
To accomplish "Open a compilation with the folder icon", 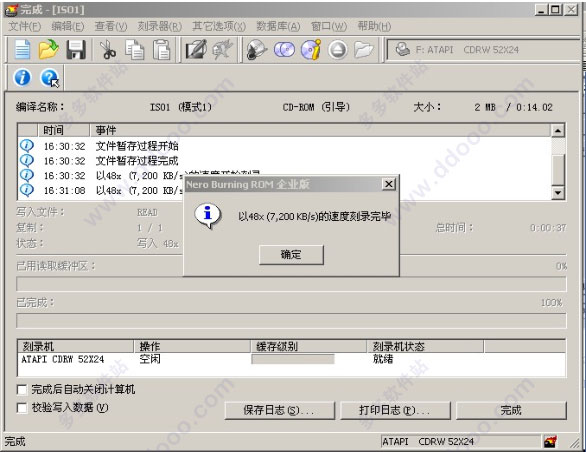I will coord(49,50).
